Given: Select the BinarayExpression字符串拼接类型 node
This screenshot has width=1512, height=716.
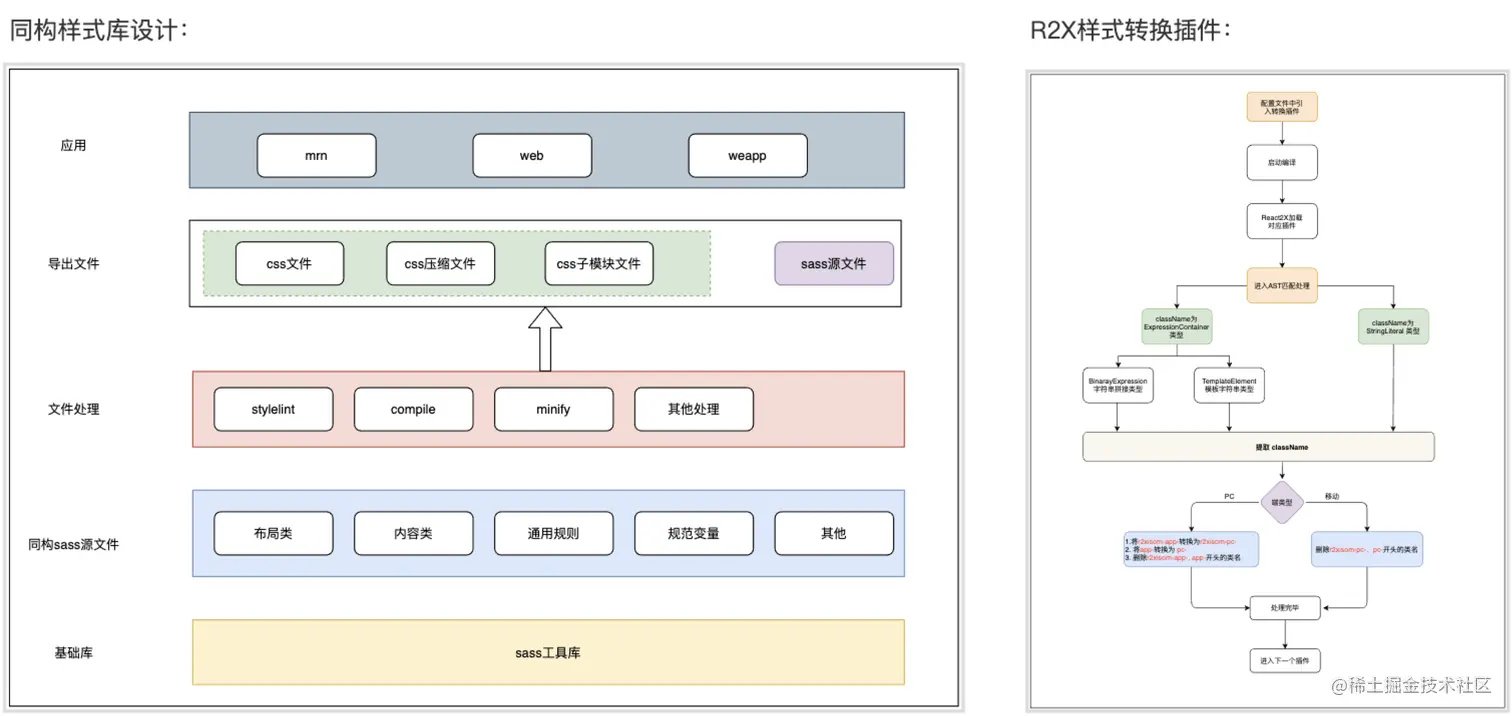Looking at the screenshot, I should [x=1118, y=385].
